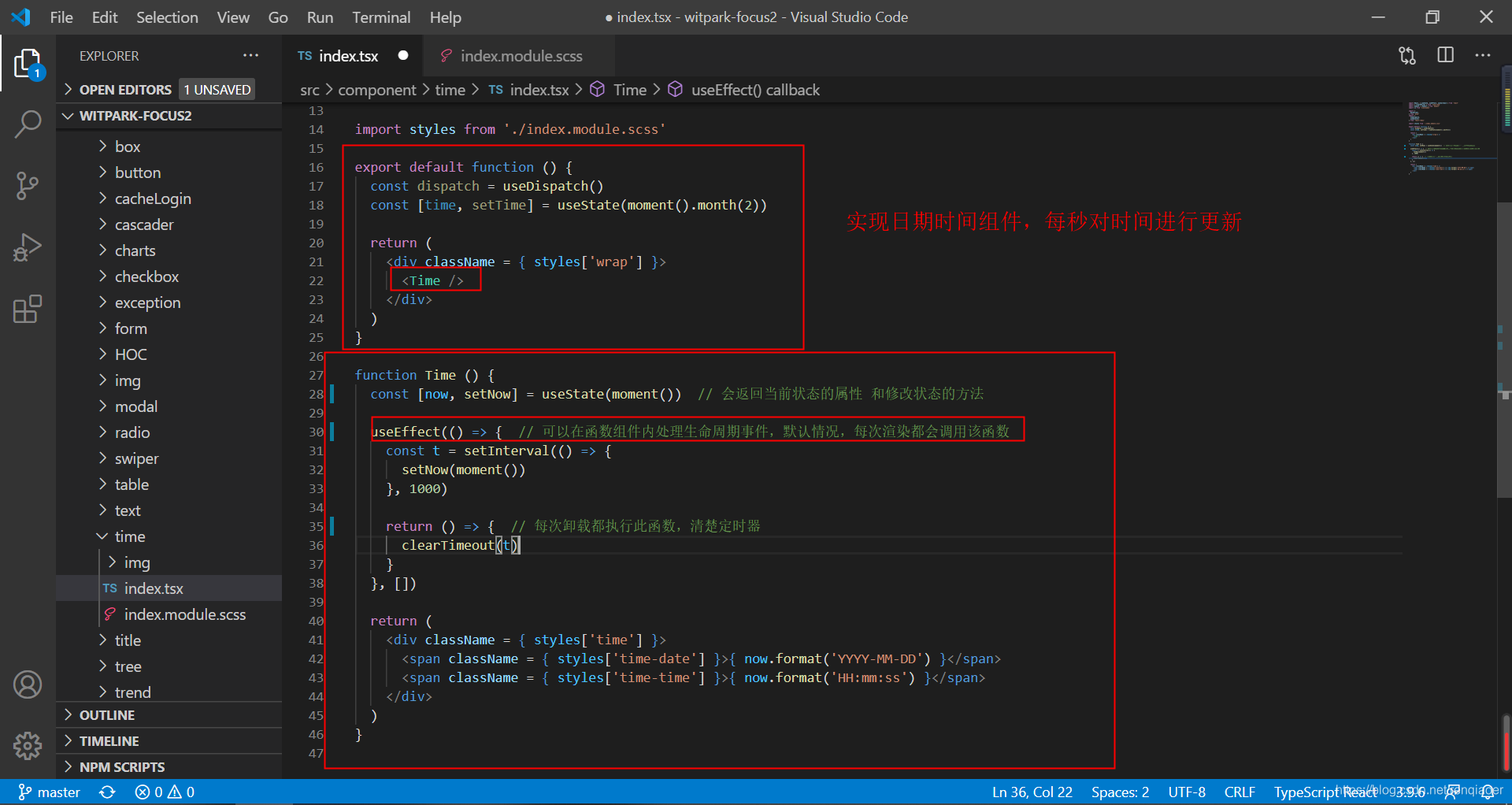Click the Time symbol icon in breadcrumbs
This screenshot has height=805, width=1512.
click(x=598, y=90)
